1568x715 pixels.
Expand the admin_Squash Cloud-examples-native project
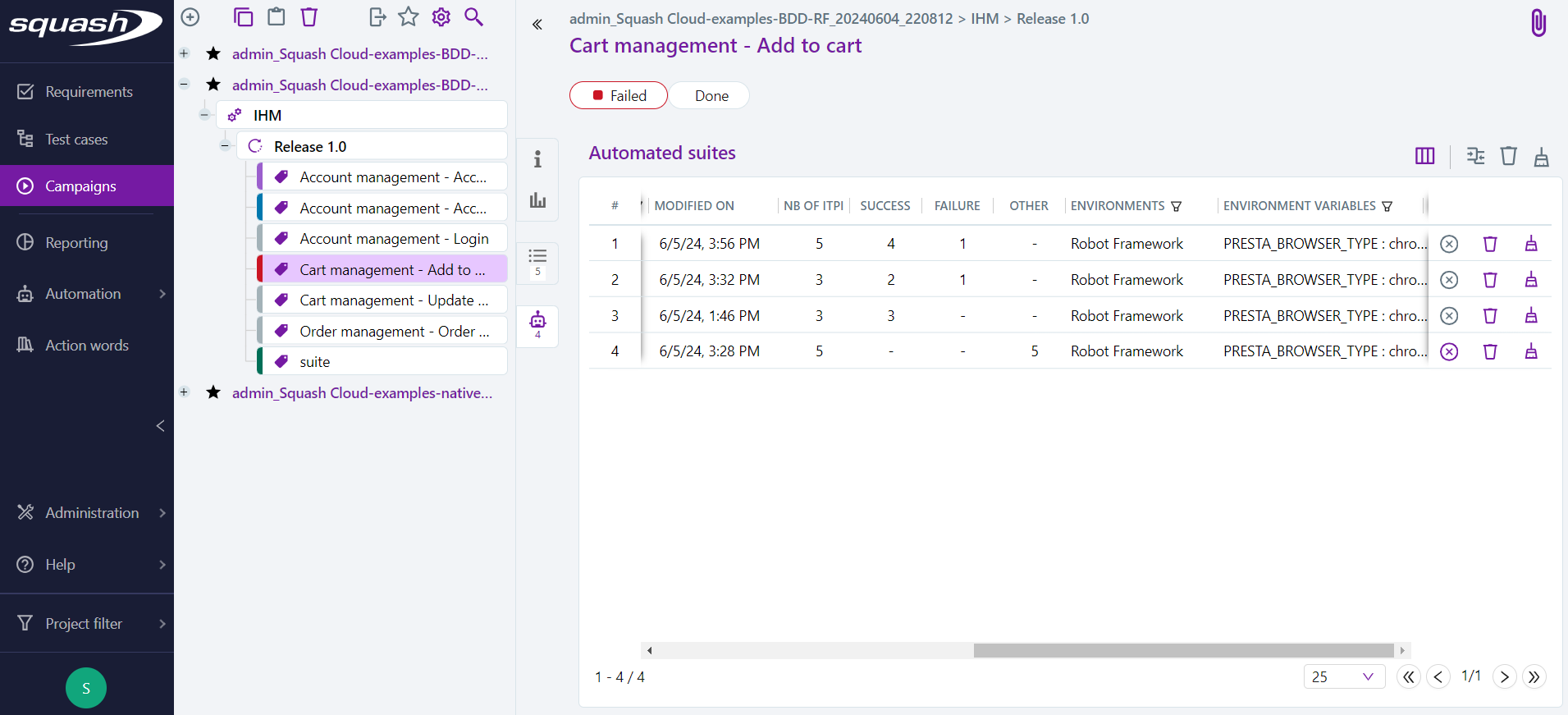coord(185,392)
